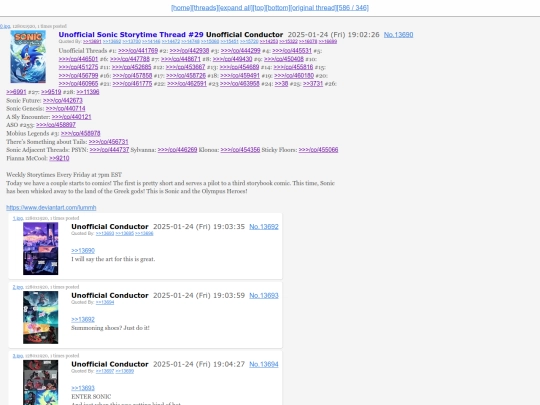Open the Sylvanna thread link >>>/co/446269

click(177, 150)
